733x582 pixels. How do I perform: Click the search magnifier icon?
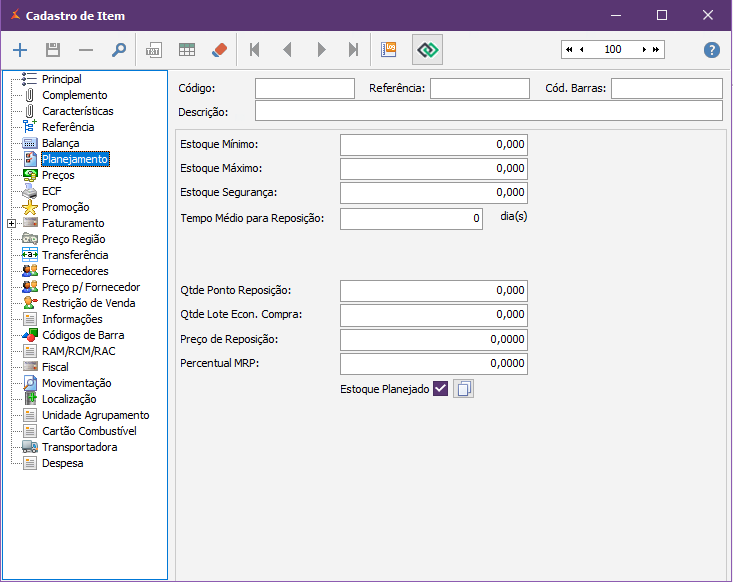(118, 50)
